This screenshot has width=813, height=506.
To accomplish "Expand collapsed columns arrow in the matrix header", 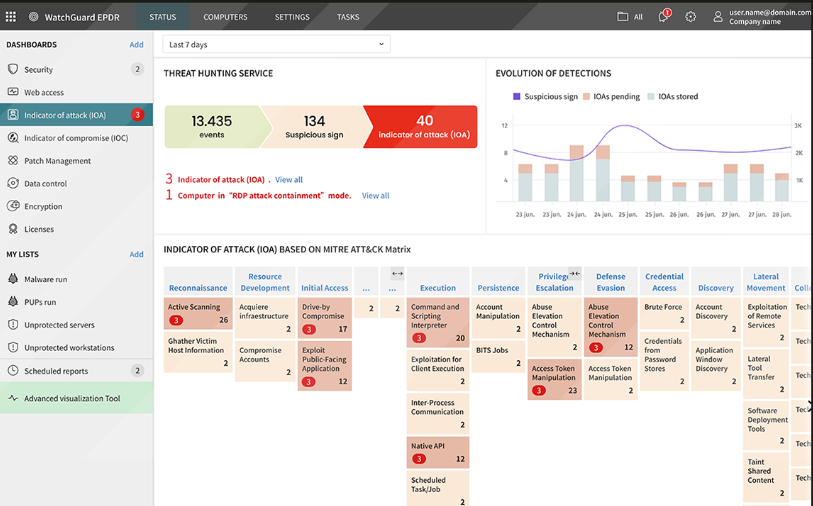I will 397,273.
